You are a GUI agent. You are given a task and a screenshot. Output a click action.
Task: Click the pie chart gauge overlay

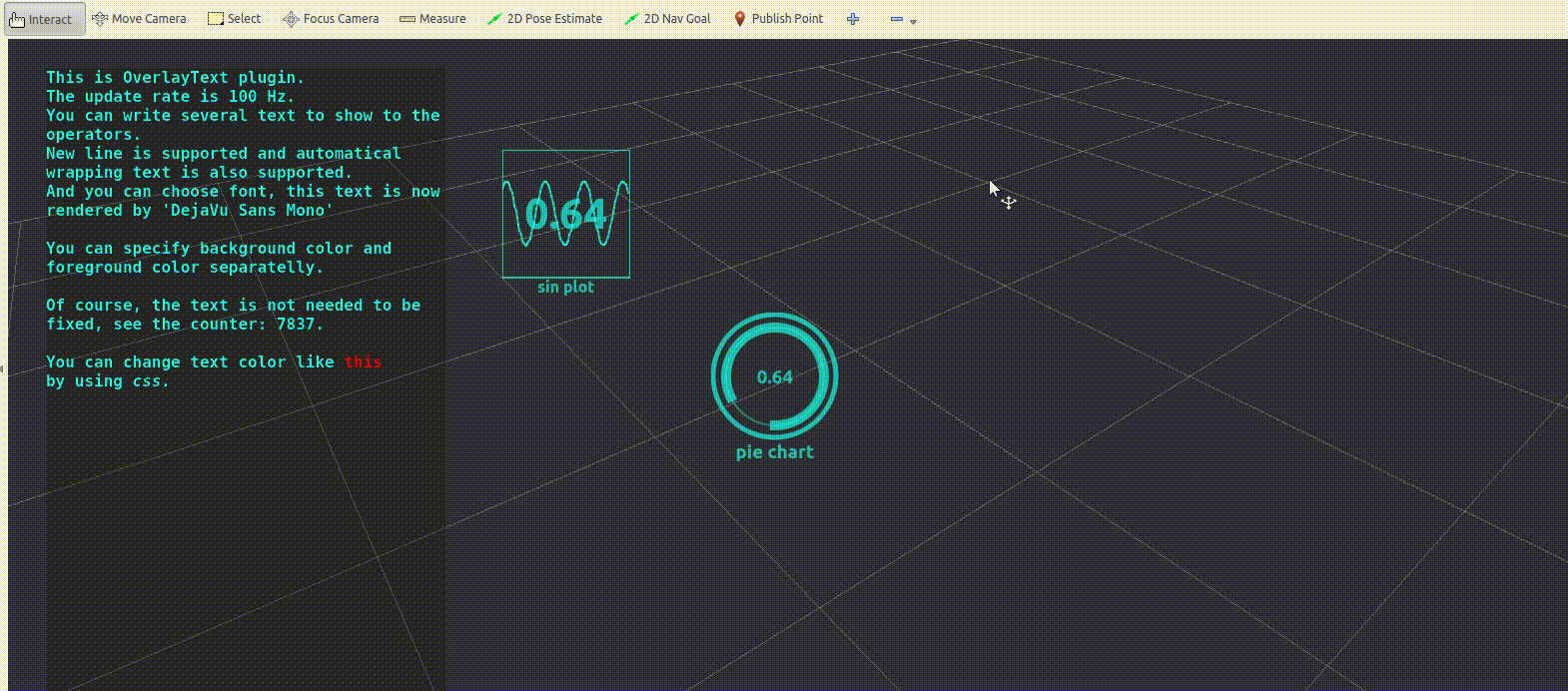(775, 376)
